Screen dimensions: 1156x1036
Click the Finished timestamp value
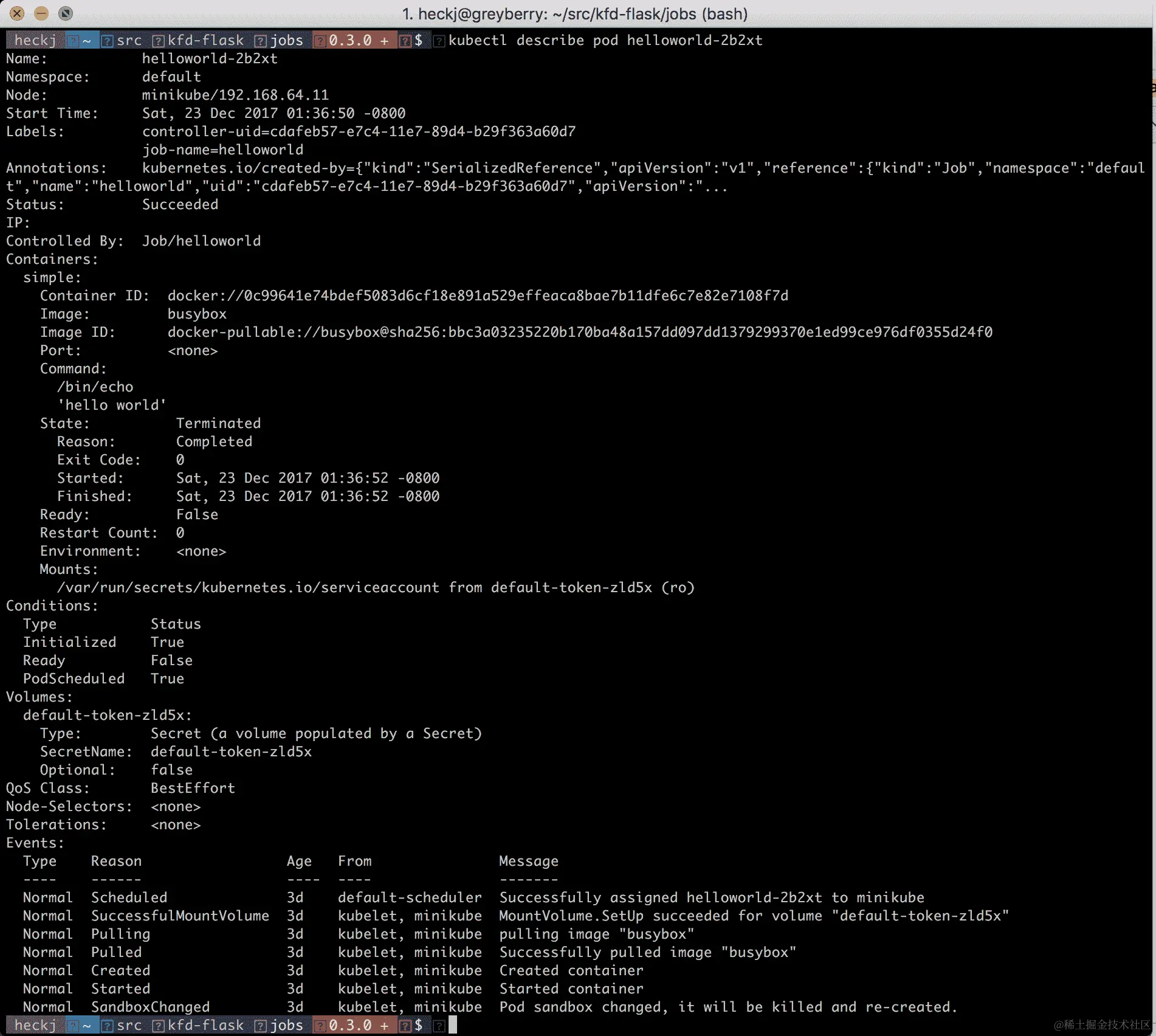[x=308, y=496]
